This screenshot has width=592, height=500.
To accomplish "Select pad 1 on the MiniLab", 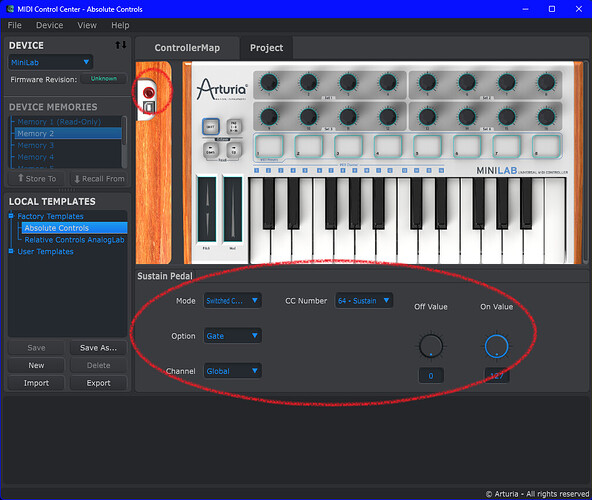I will (x=269, y=146).
